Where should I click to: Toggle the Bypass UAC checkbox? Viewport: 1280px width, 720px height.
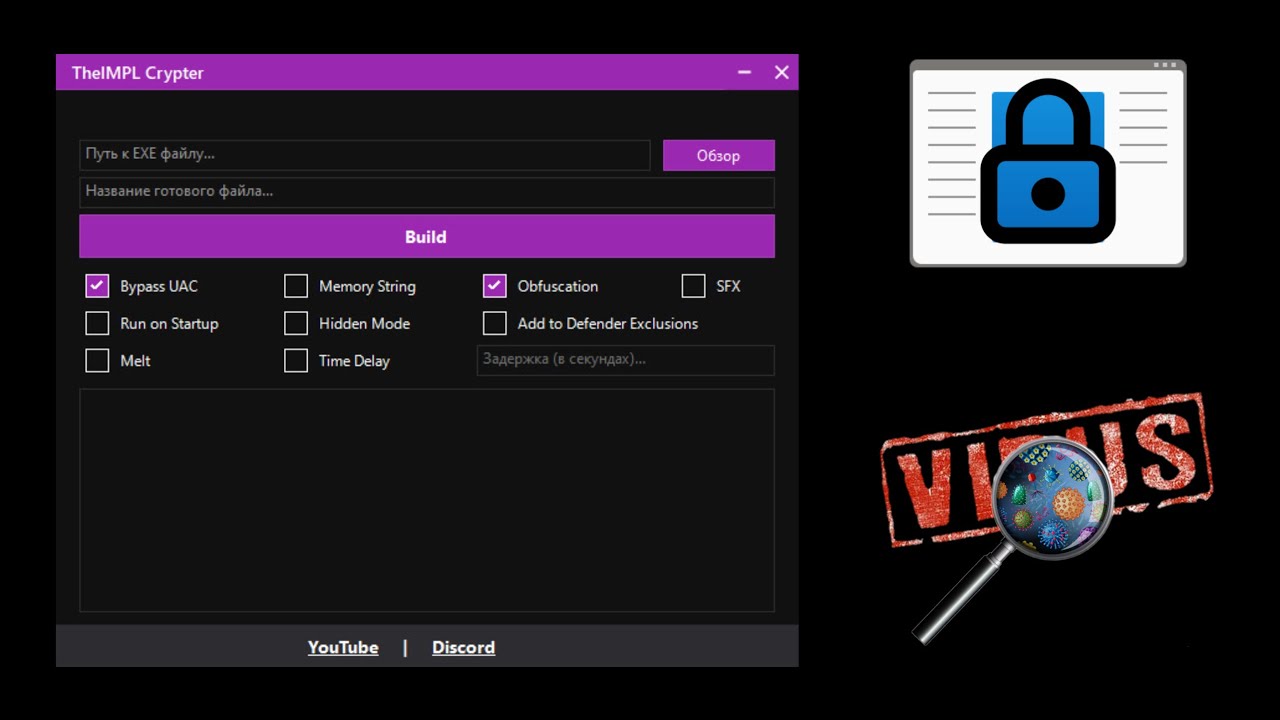pyautogui.click(x=97, y=286)
